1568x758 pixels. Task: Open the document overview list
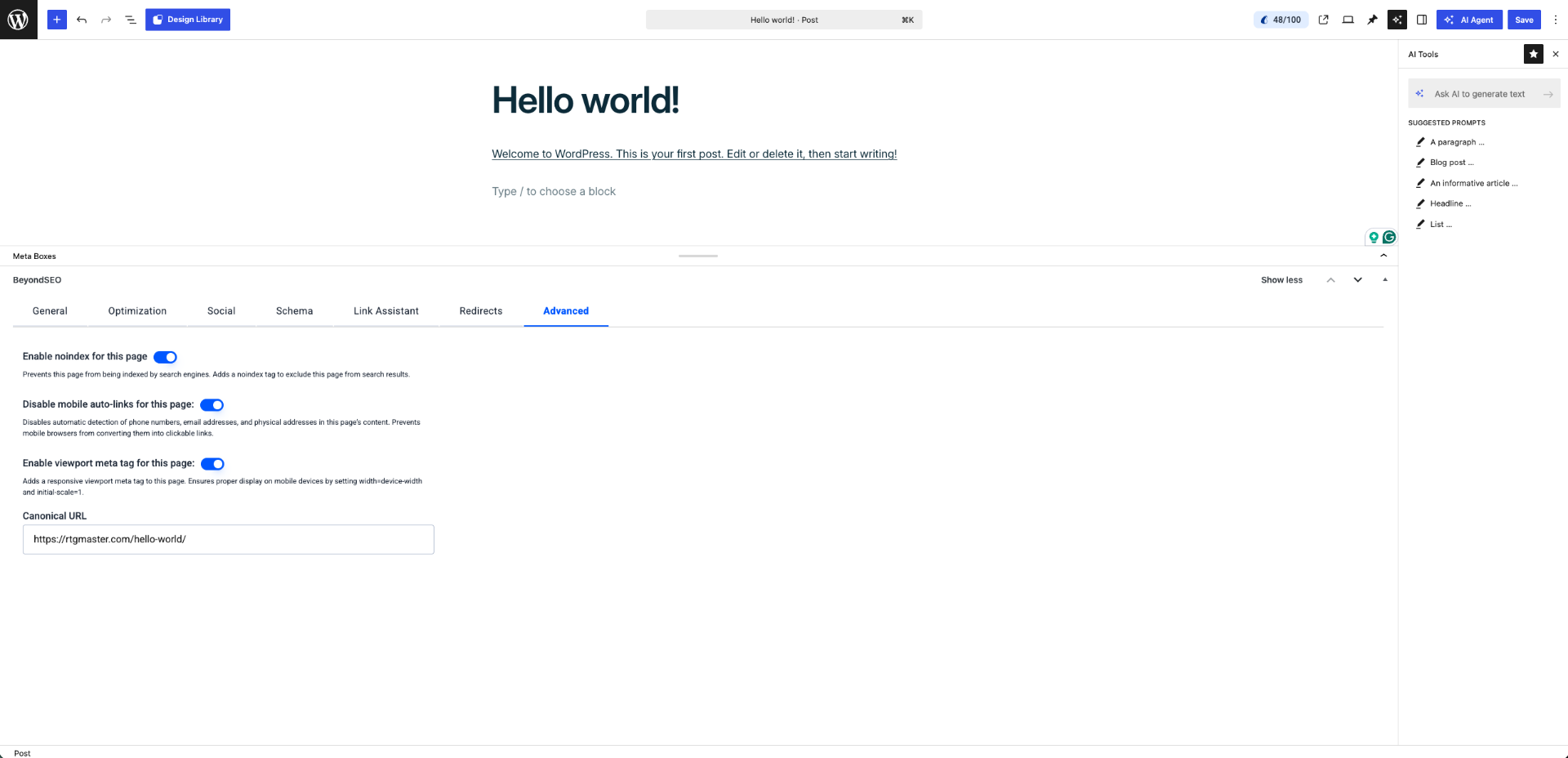tap(131, 20)
